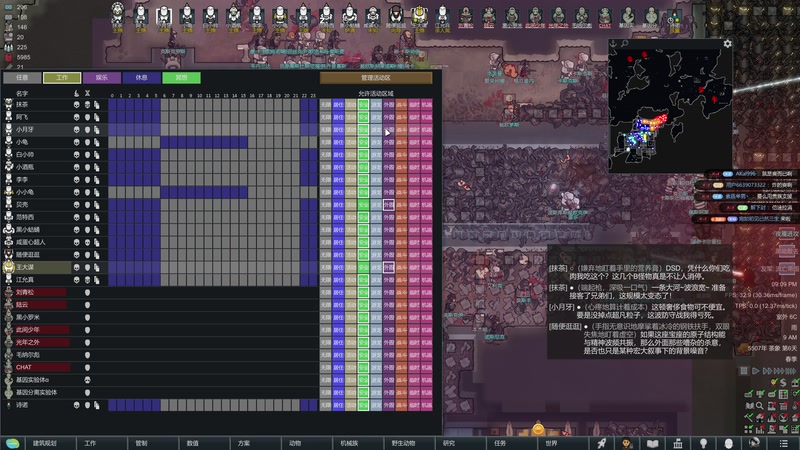This screenshot has width=800, height=450.
Task: Paint hour 0 cell for 小小龟
Action: pos(113,192)
